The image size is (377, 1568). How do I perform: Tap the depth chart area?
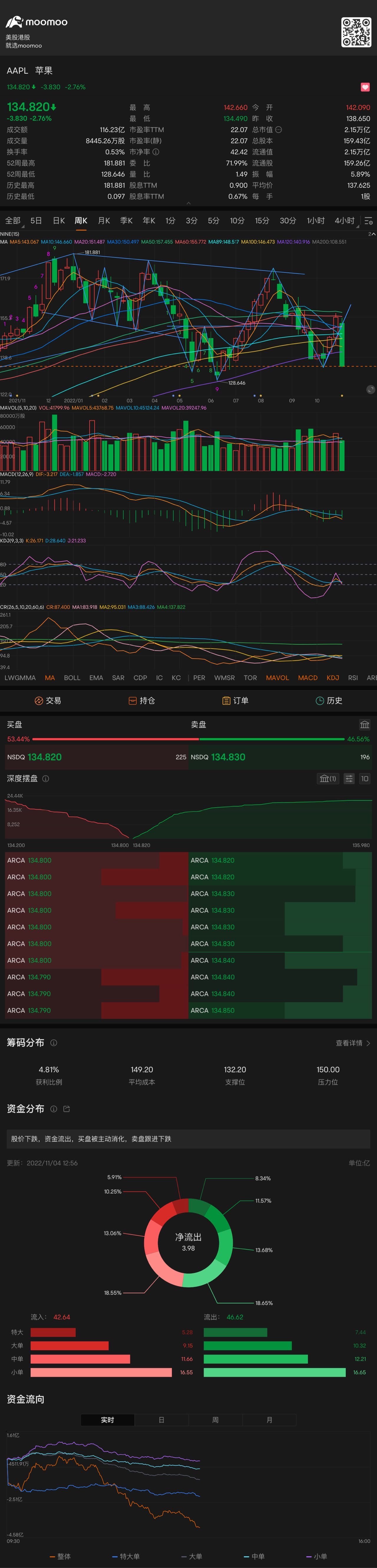pyautogui.click(x=189, y=816)
